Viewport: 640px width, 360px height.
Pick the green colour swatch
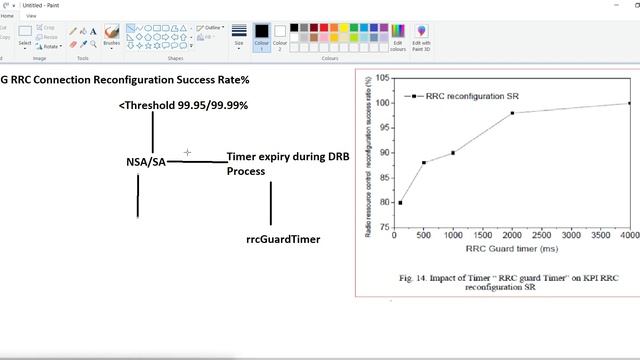354,28
